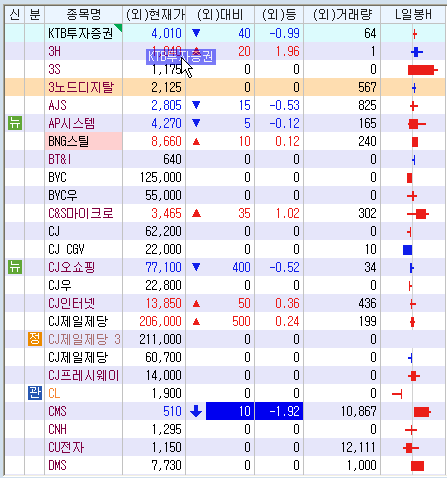Click the L일봉H column header
The height and width of the screenshot is (478, 447).
click(413, 15)
